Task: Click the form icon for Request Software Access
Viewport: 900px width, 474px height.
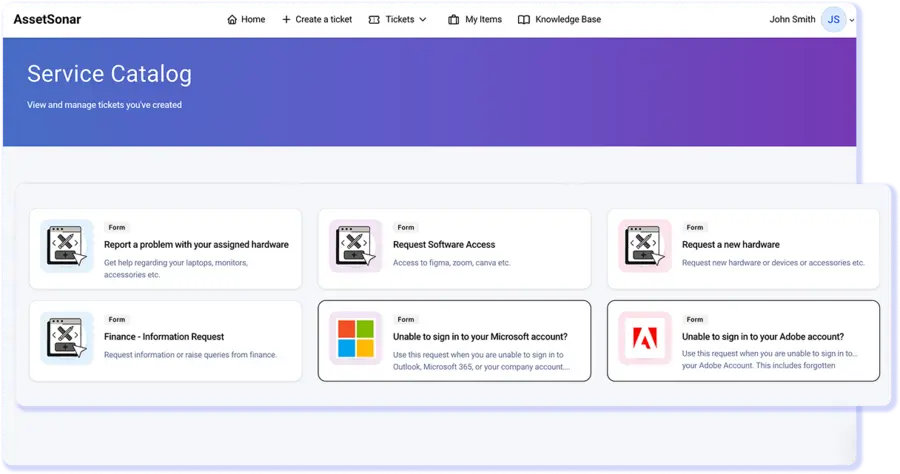Action: (x=356, y=246)
